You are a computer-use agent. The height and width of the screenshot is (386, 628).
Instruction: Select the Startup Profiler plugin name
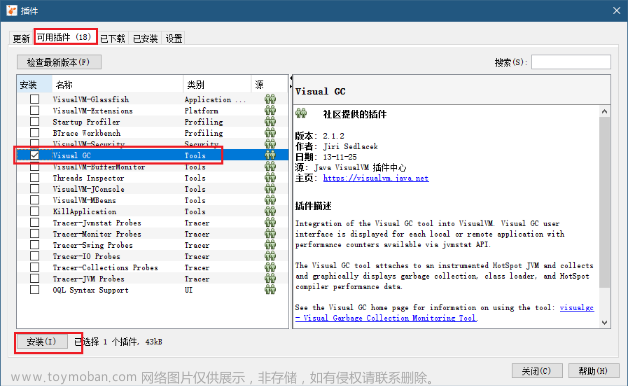(86, 121)
